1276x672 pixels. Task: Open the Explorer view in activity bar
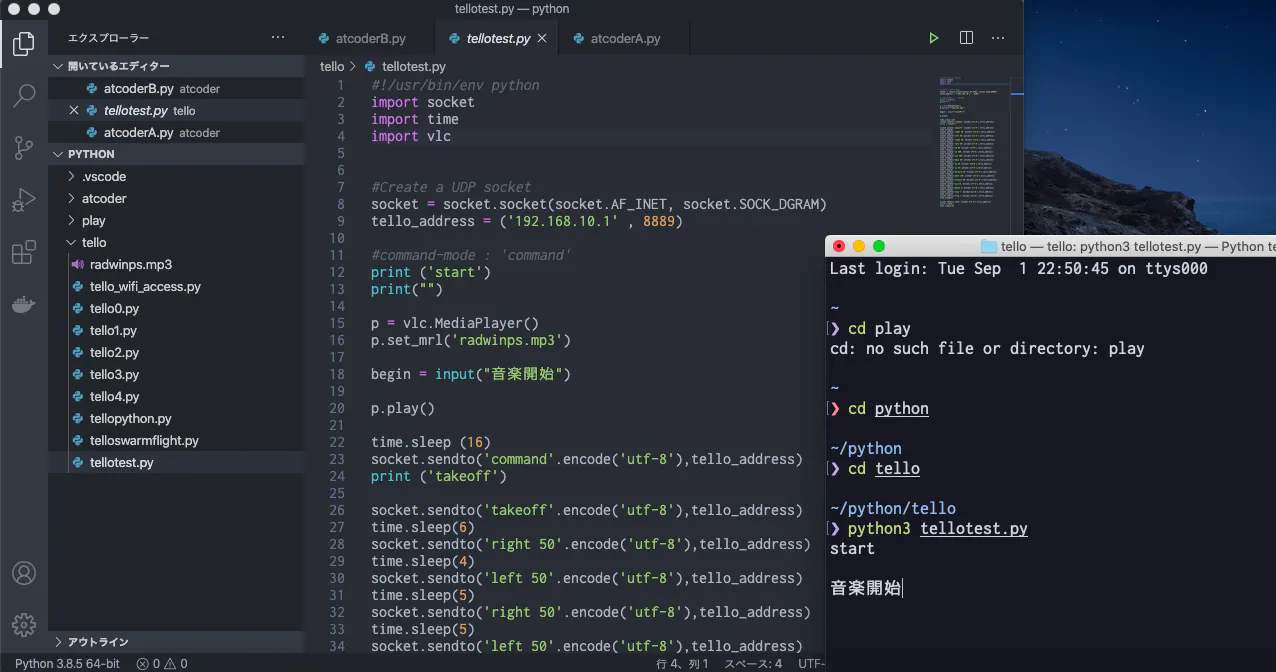[x=24, y=44]
